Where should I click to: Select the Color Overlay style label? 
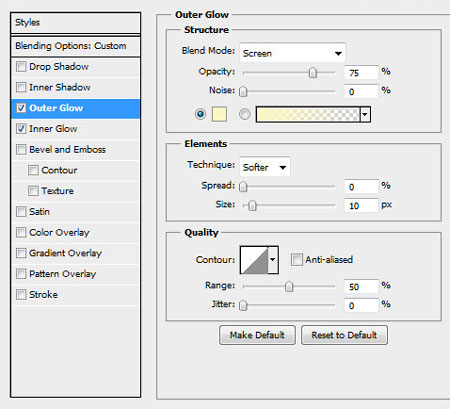click(x=59, y=233)
